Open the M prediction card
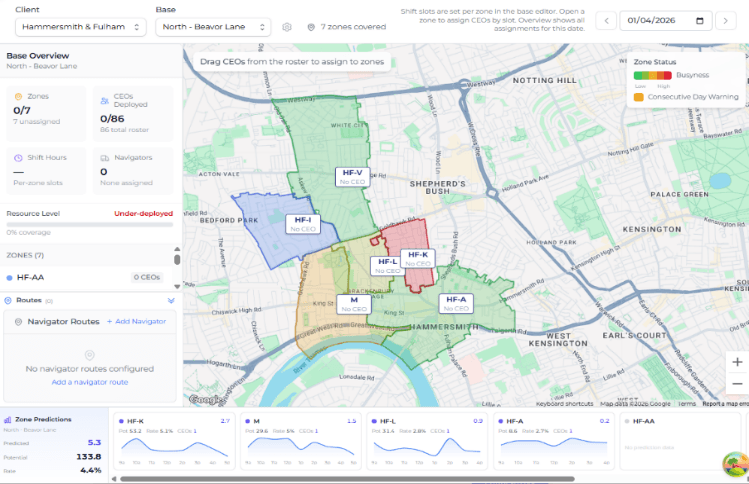 coord(300,441)
